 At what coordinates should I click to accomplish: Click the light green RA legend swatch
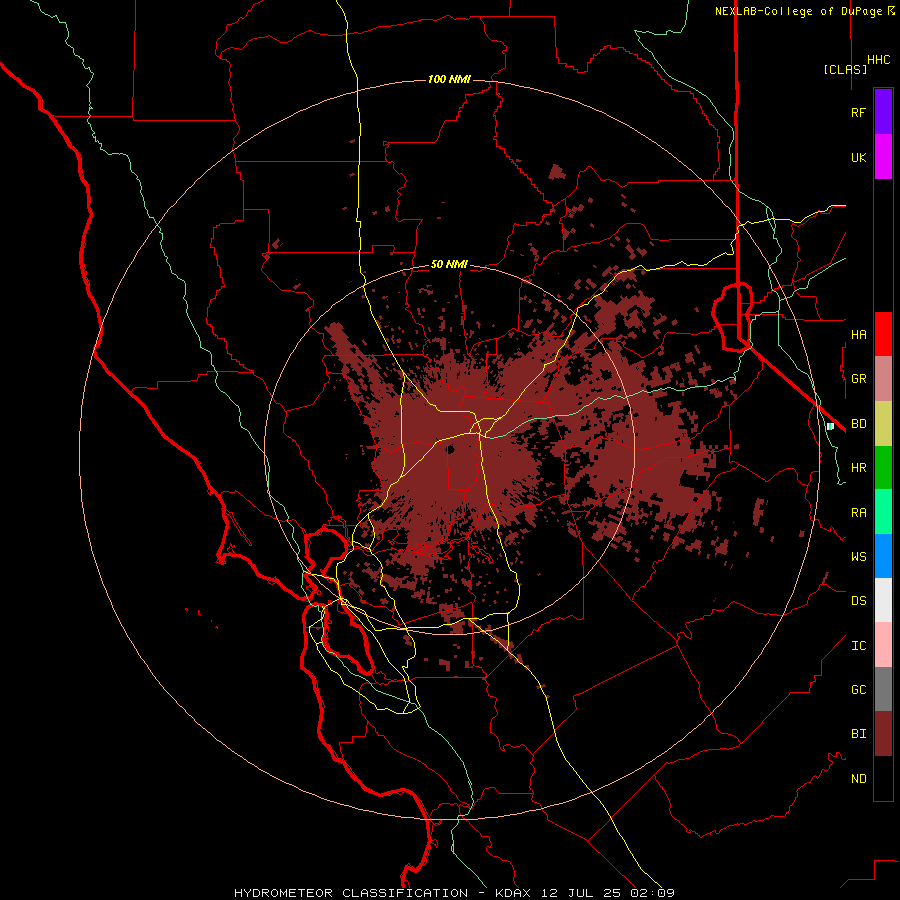[883, 512]
